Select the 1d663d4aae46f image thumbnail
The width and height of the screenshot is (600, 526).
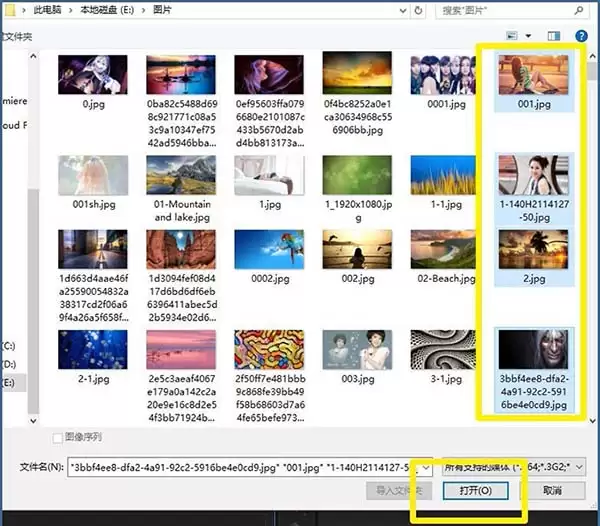tap(93, 249)
